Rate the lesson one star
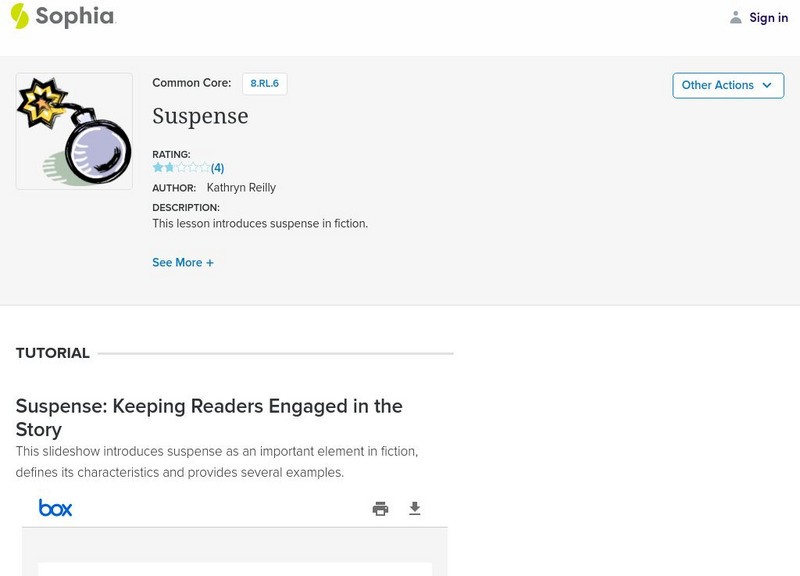Image resolution: width=800 pixels, height=576 pixels. (158, 168)
